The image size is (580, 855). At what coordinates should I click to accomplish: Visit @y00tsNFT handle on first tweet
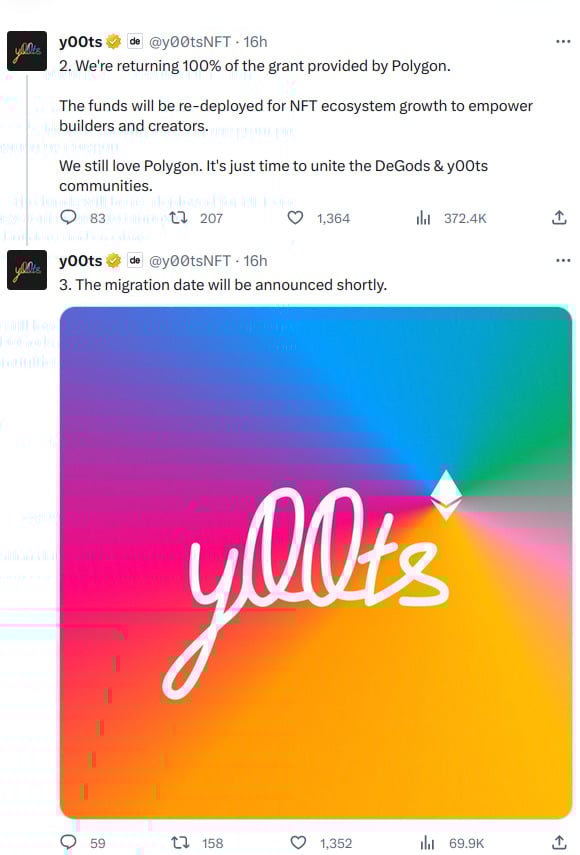(x=190, y=41)
